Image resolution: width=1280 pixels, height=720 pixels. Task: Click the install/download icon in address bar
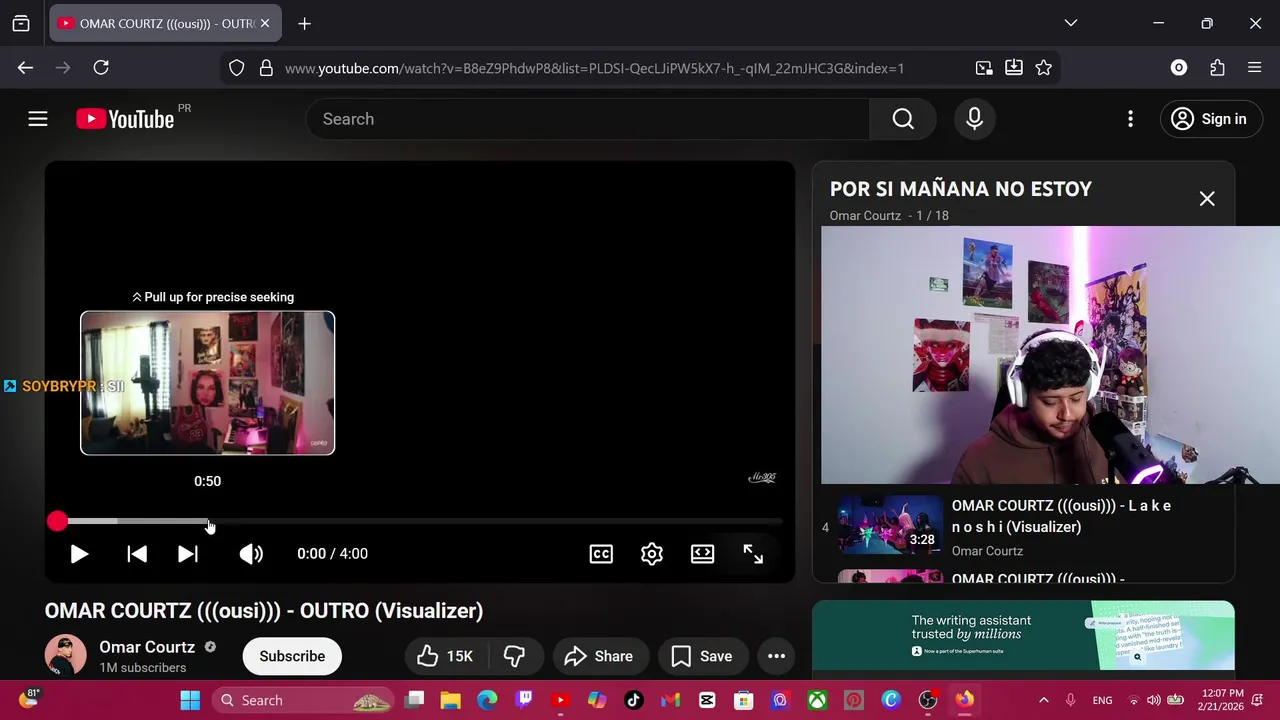(1014, 68)
